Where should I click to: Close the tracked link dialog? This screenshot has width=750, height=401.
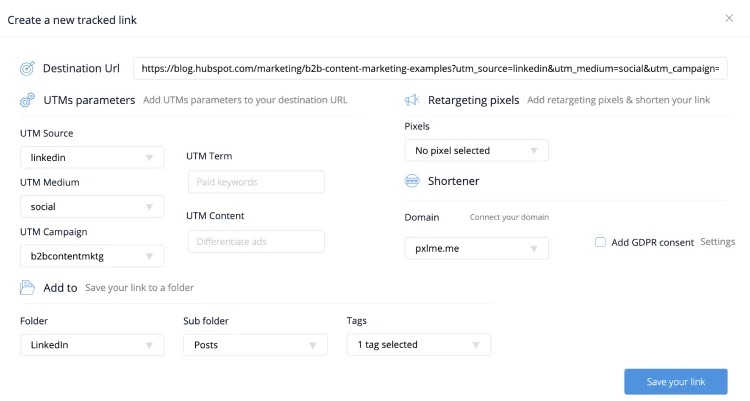[729, 18]
